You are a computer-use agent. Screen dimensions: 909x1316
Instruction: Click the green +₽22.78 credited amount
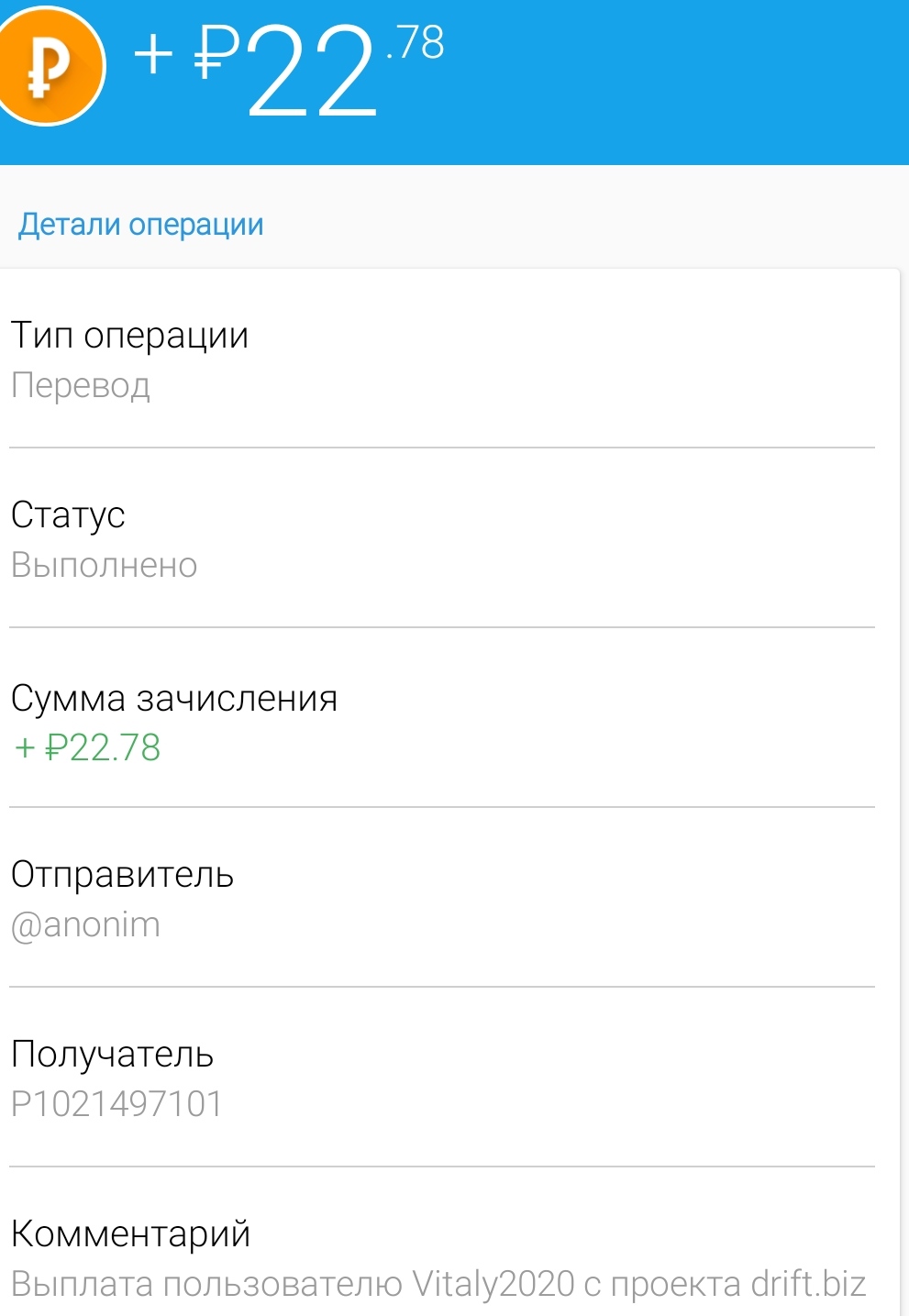(88, 748)
